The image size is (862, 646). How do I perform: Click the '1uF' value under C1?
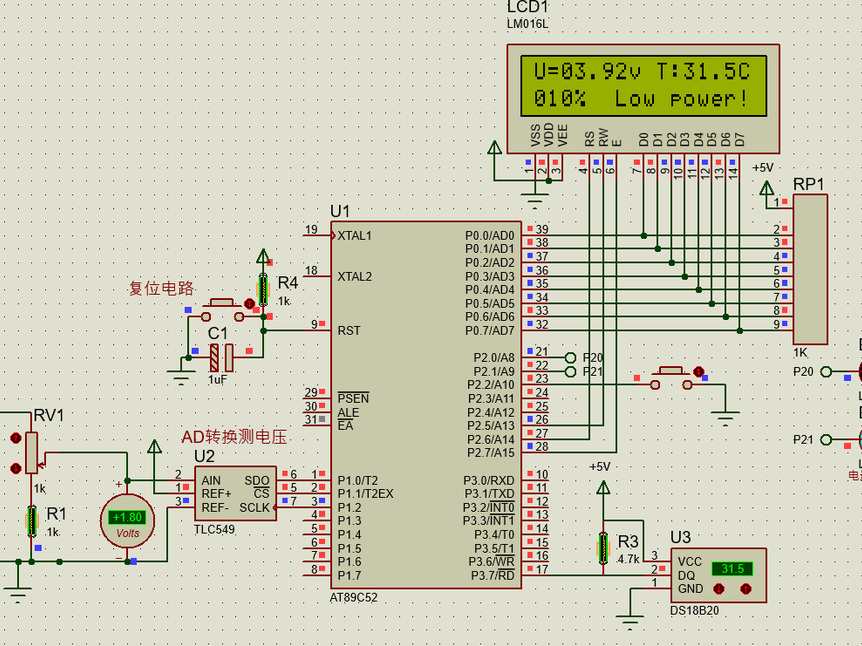pos(217,380)
